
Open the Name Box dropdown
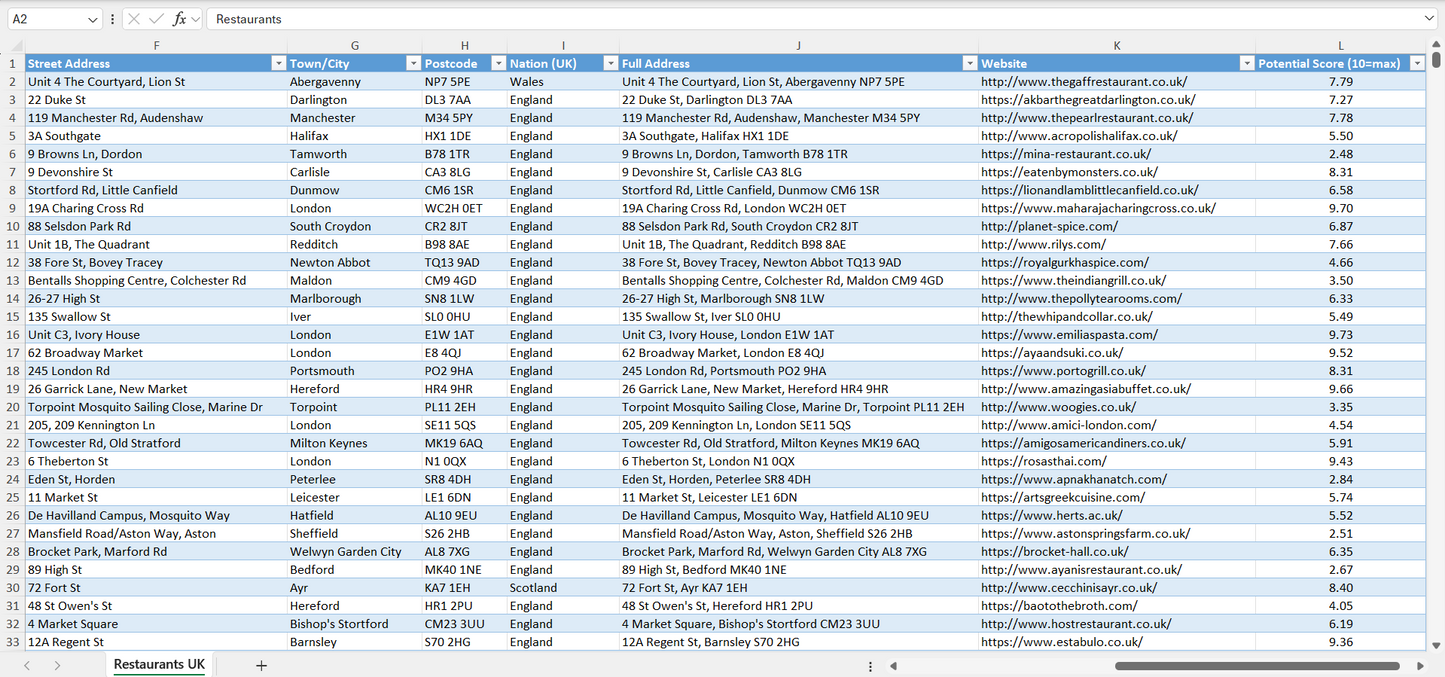pos(93,19)
